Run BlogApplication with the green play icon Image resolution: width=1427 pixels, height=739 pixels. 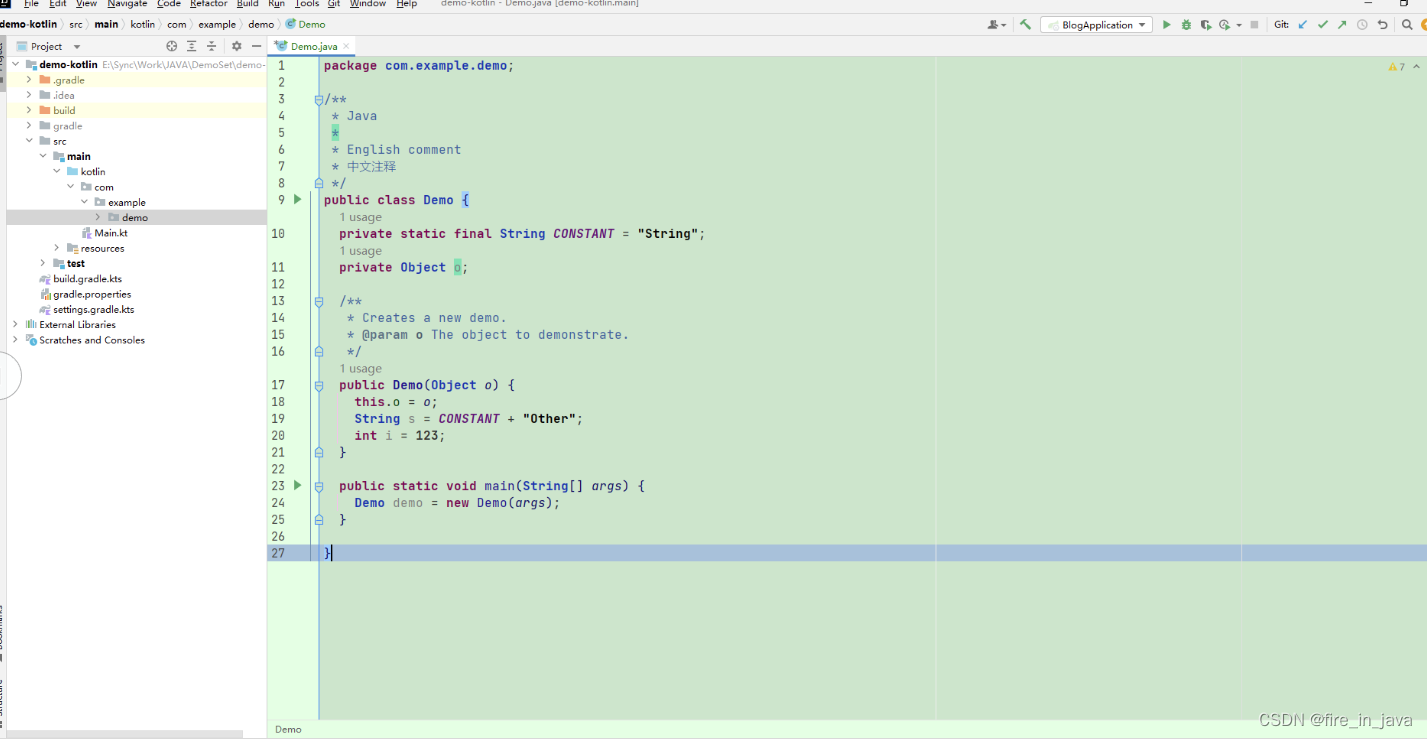pos(1166,25)
